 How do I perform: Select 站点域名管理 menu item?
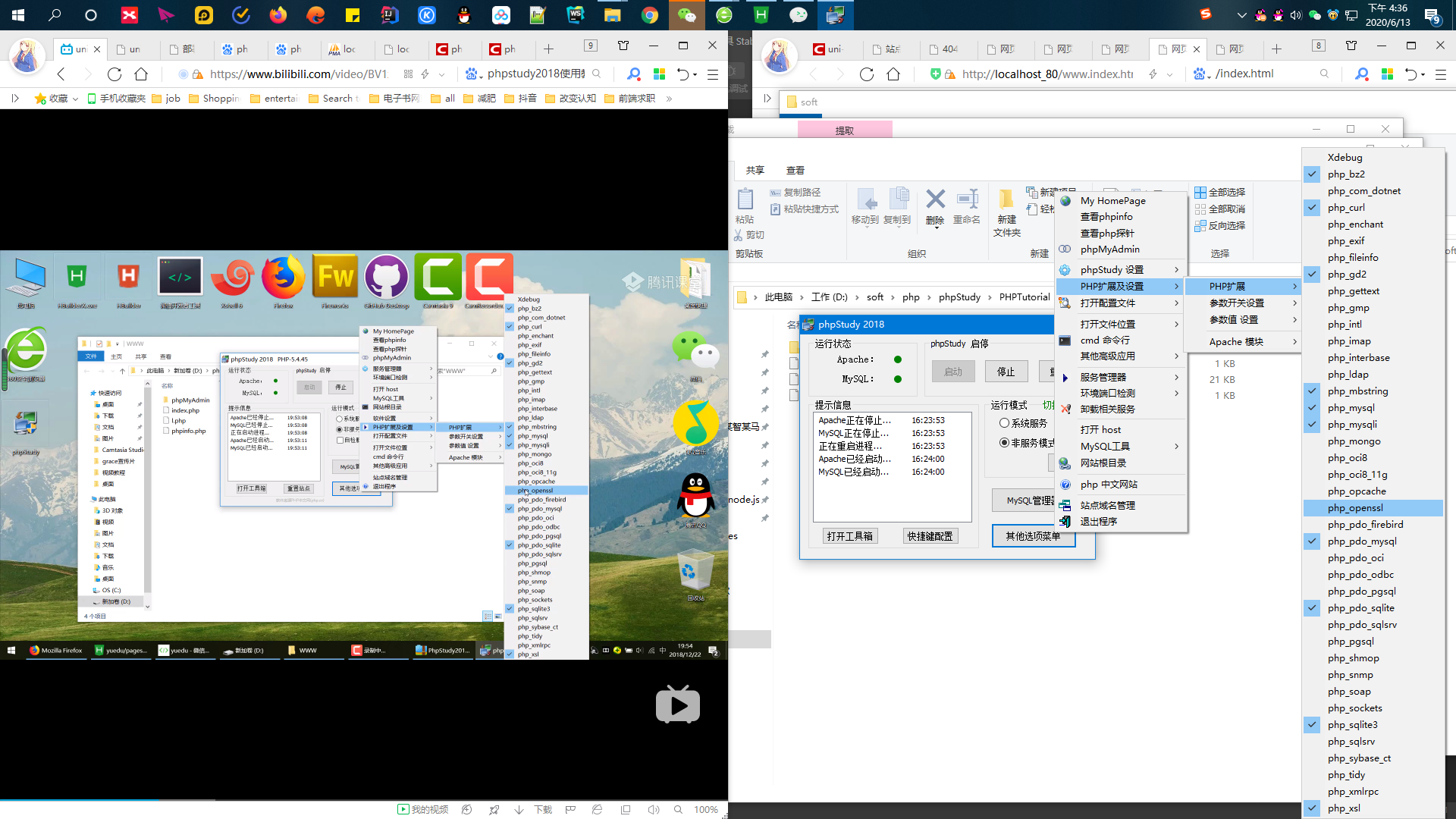[1120, 506]
